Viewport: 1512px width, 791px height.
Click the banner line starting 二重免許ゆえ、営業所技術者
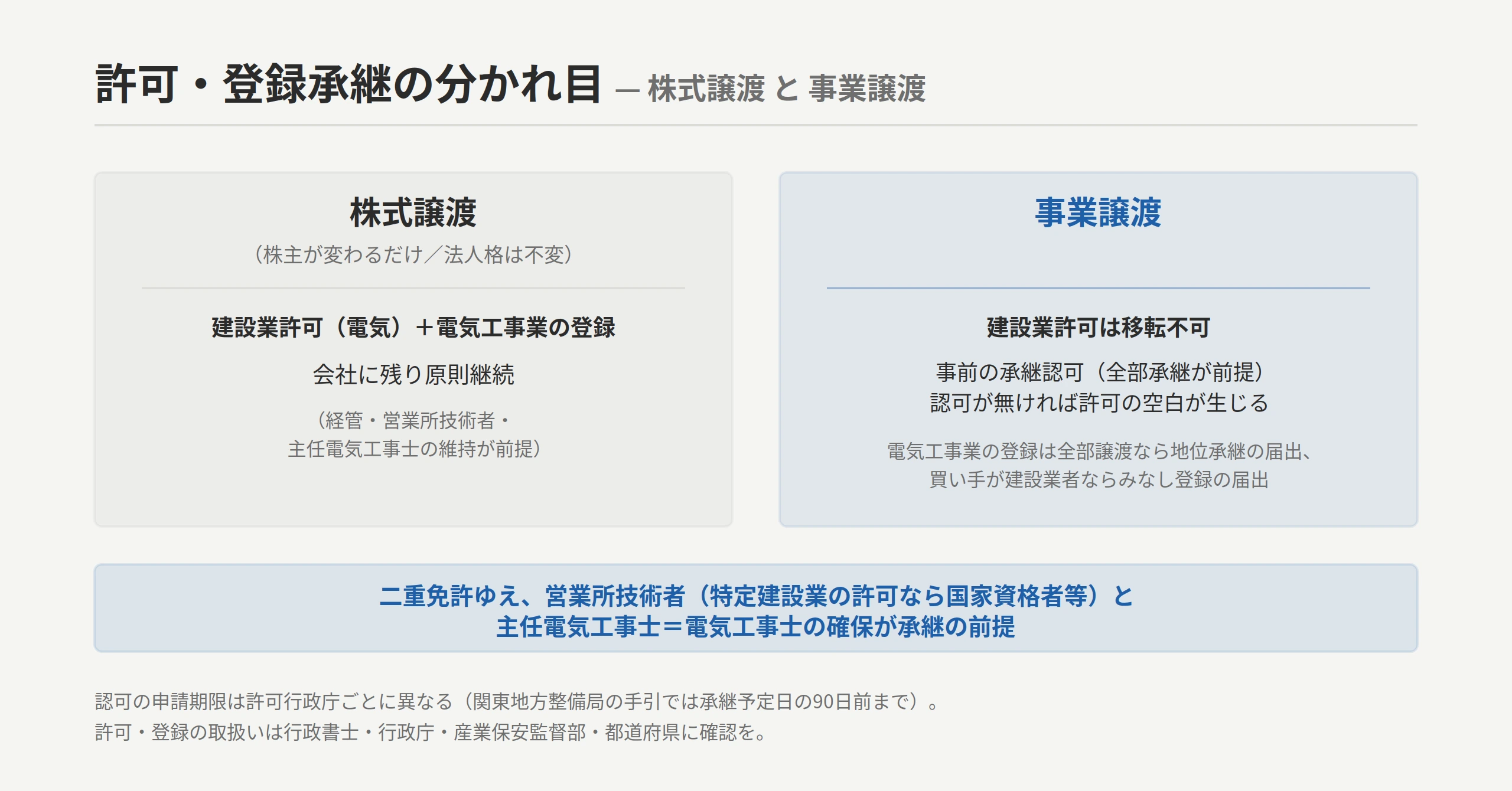(756, 595)
